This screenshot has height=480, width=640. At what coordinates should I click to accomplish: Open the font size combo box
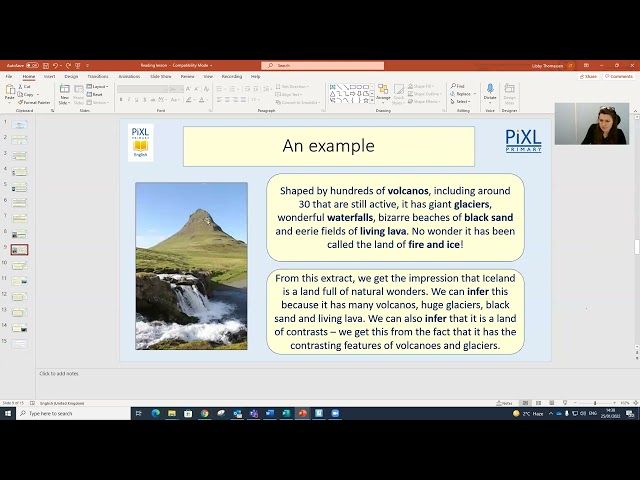click(176, 89)
